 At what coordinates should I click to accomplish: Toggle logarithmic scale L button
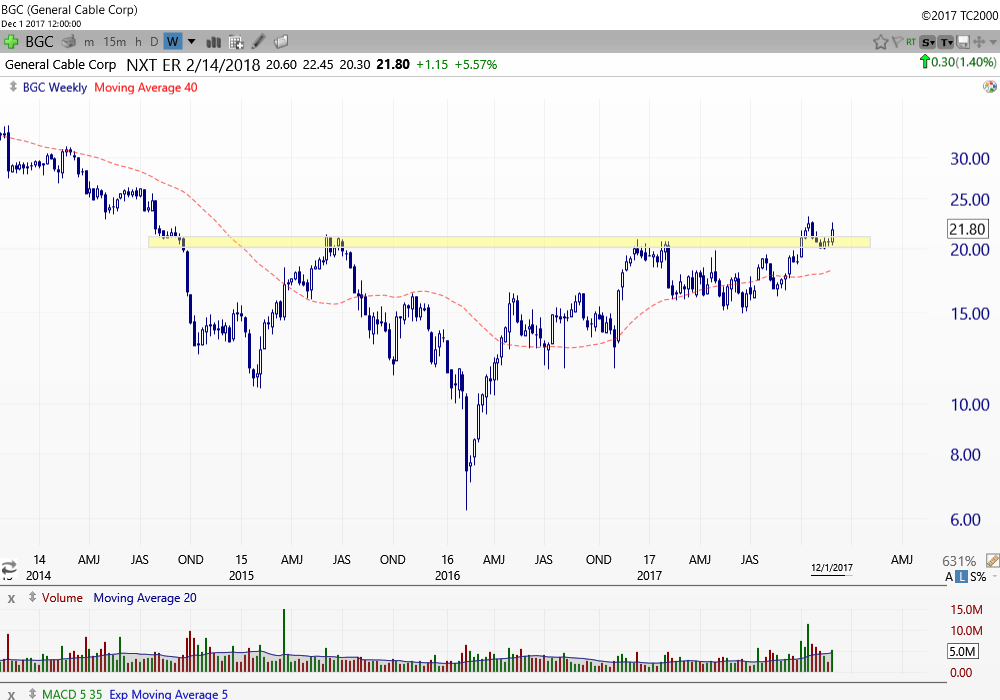(962, 577)
